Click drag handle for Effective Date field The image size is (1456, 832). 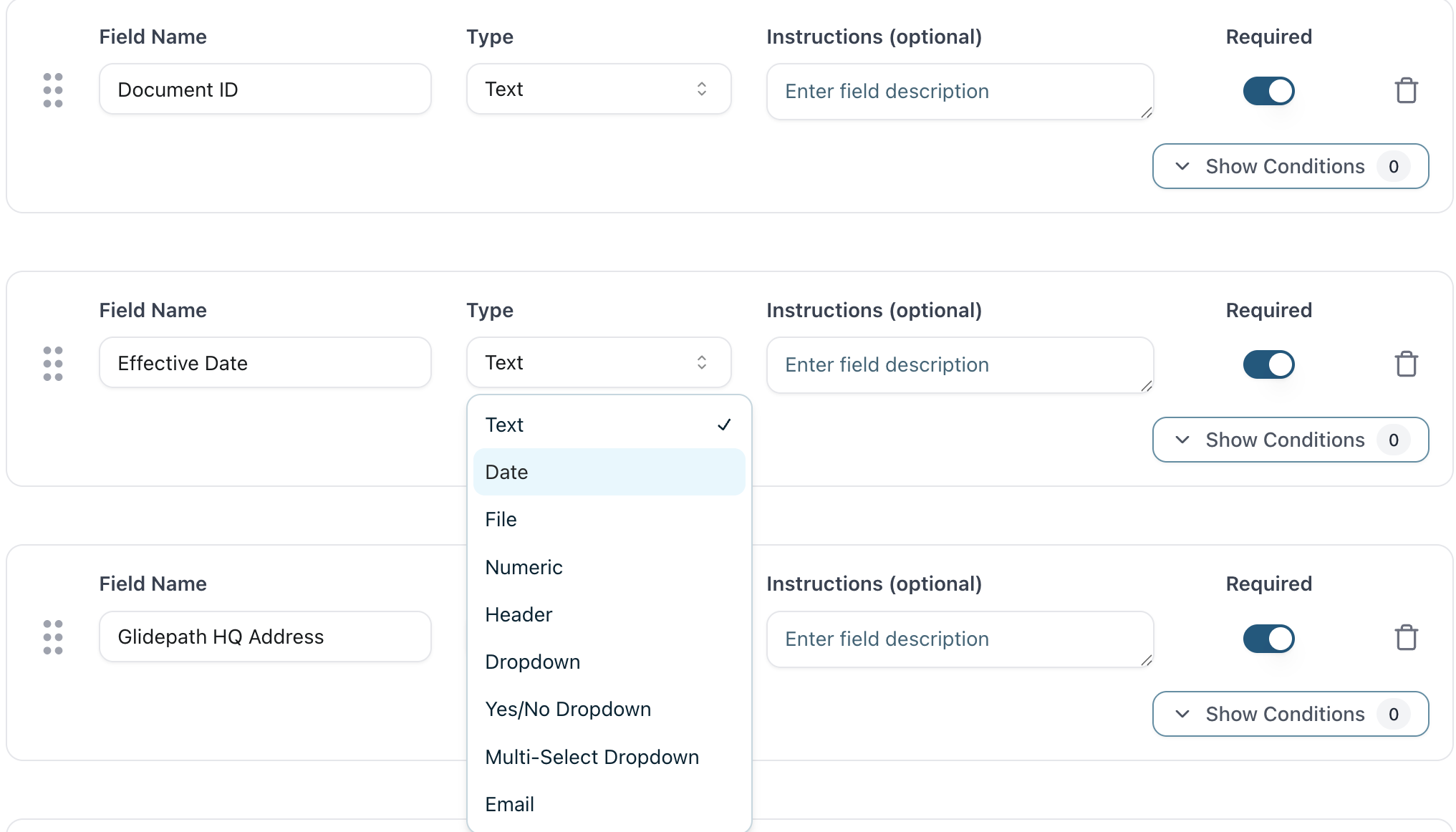pyautogui.click(x=53, y=364)
